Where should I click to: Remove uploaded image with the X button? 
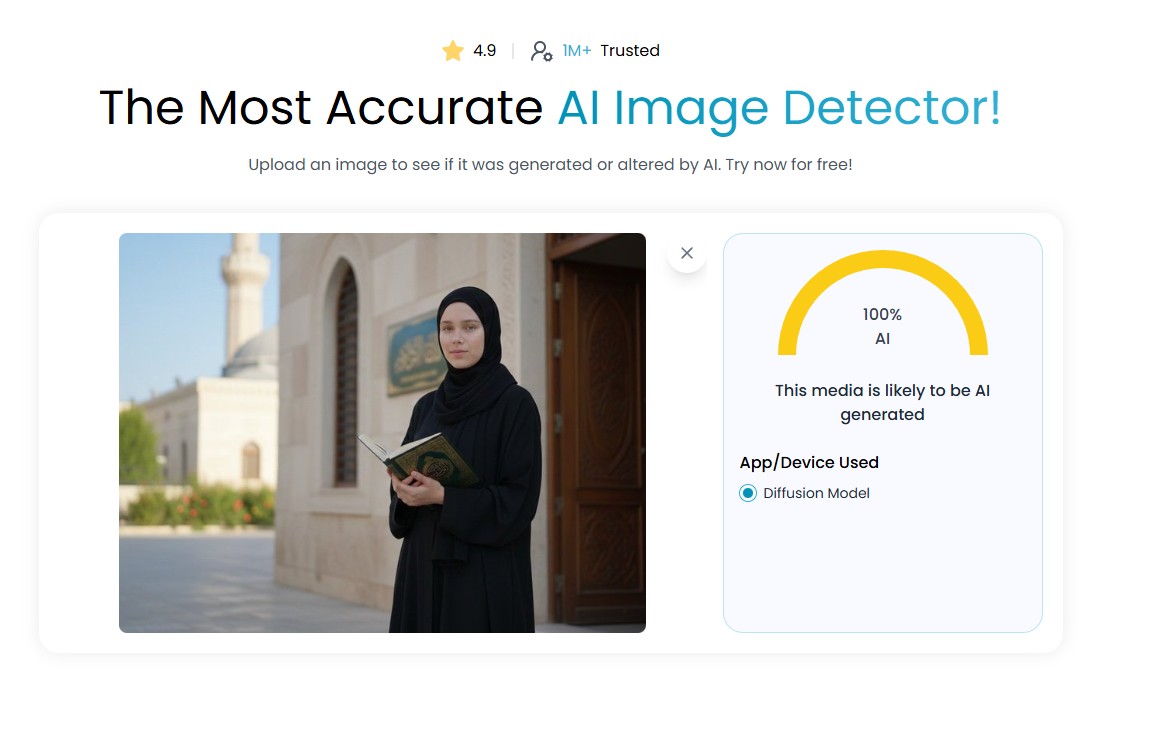coord(686,253)
